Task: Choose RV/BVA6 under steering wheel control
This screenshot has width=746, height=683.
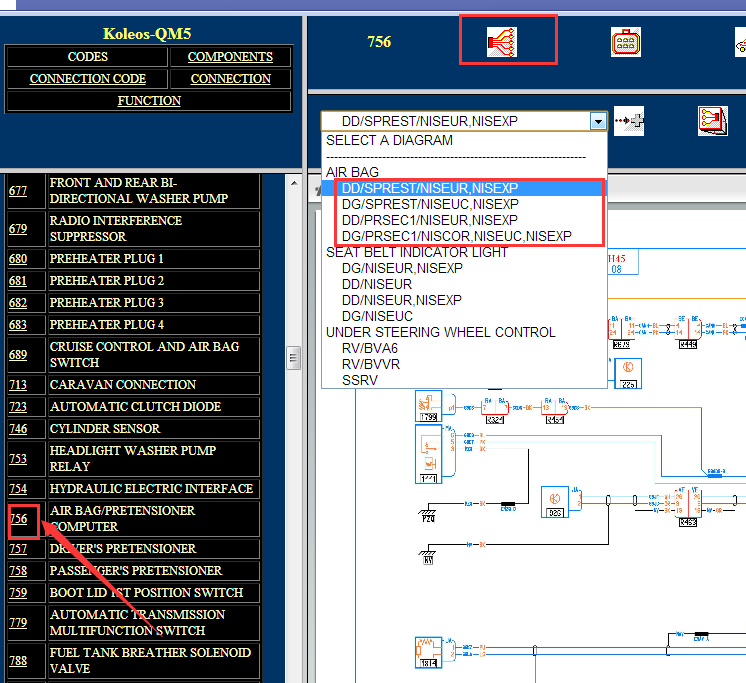Action: coord(370,348)
